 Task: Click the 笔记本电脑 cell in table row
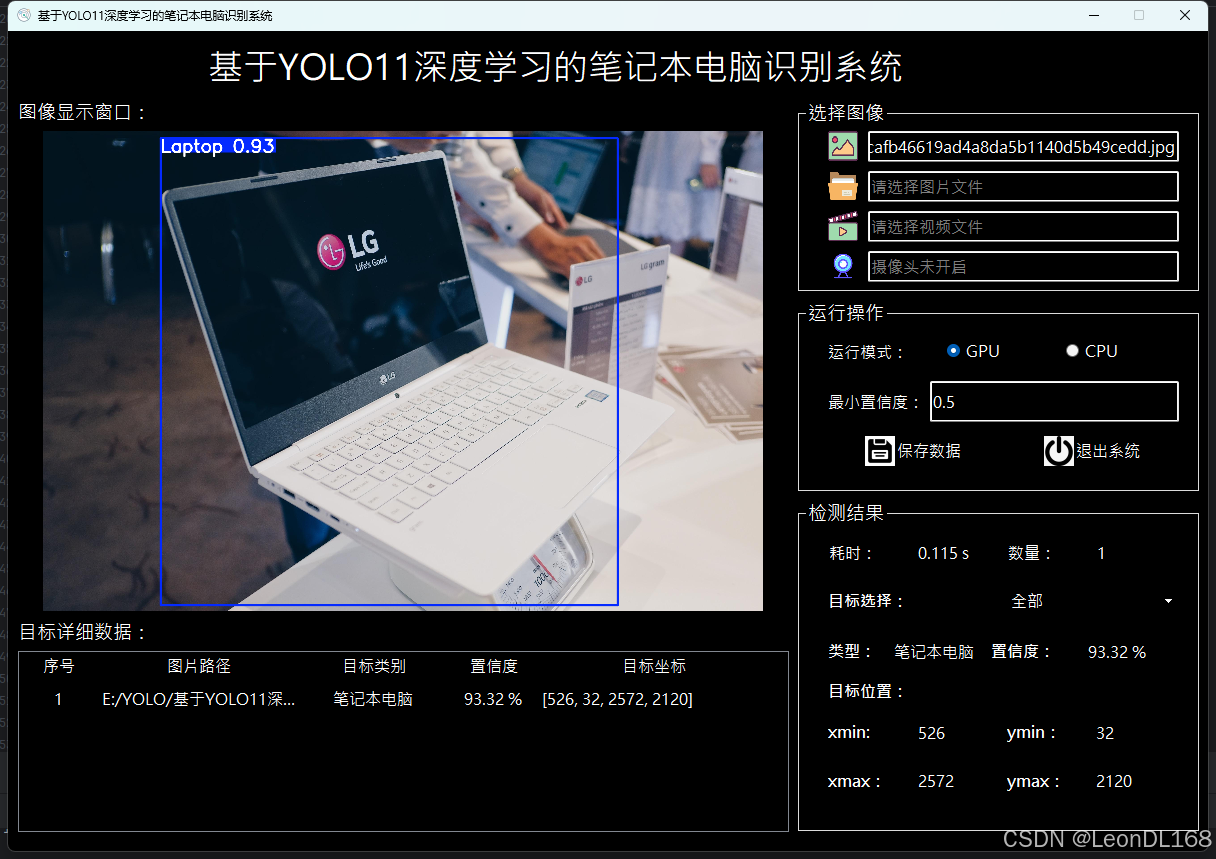(x=373, y=699)
